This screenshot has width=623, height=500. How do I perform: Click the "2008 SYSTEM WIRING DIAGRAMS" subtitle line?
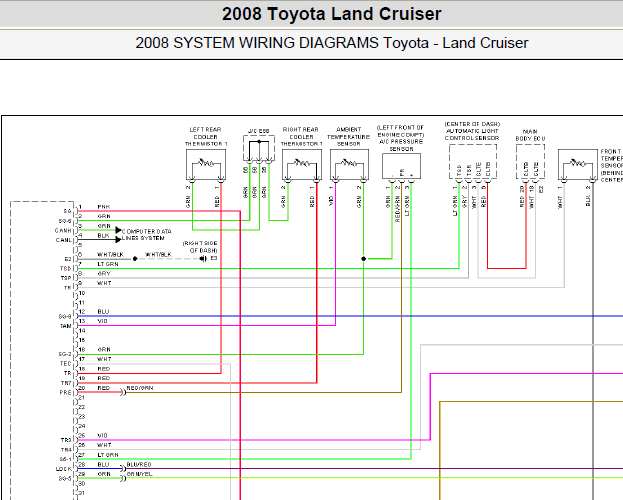[332, 43]
